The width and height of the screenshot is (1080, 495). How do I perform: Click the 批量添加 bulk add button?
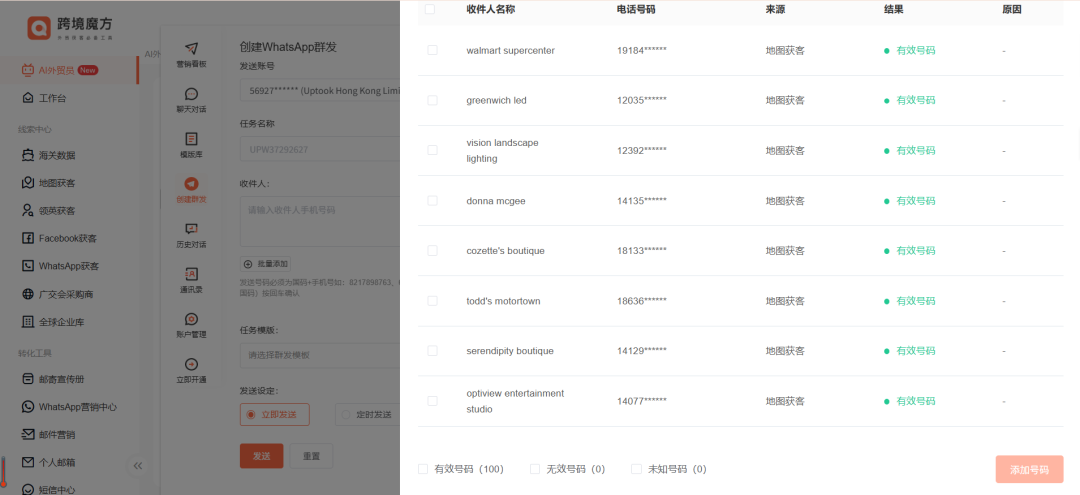tap(265, 264)
